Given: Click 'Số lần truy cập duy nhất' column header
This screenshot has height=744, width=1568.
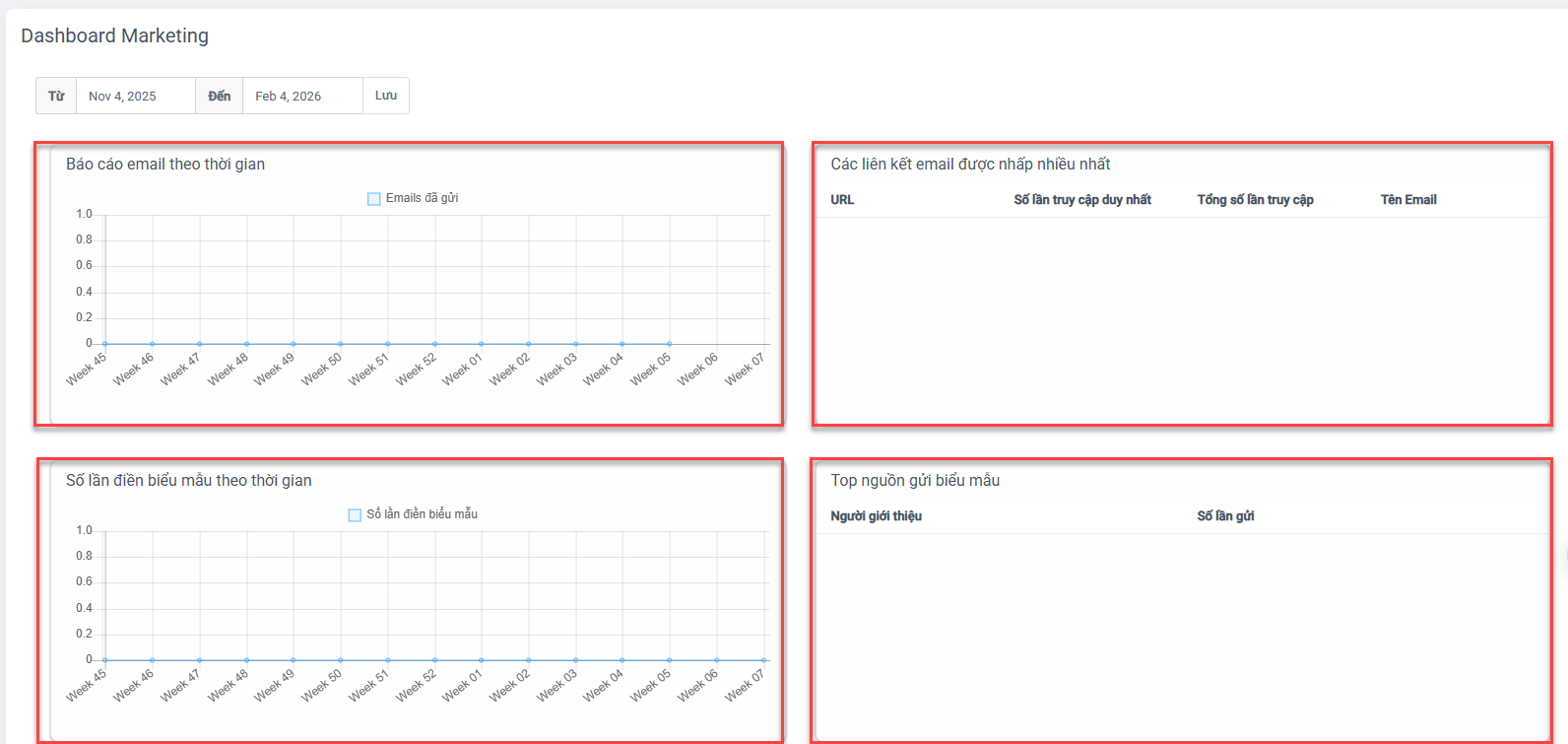Looking at the screenshot, I should coord(1081,200).
